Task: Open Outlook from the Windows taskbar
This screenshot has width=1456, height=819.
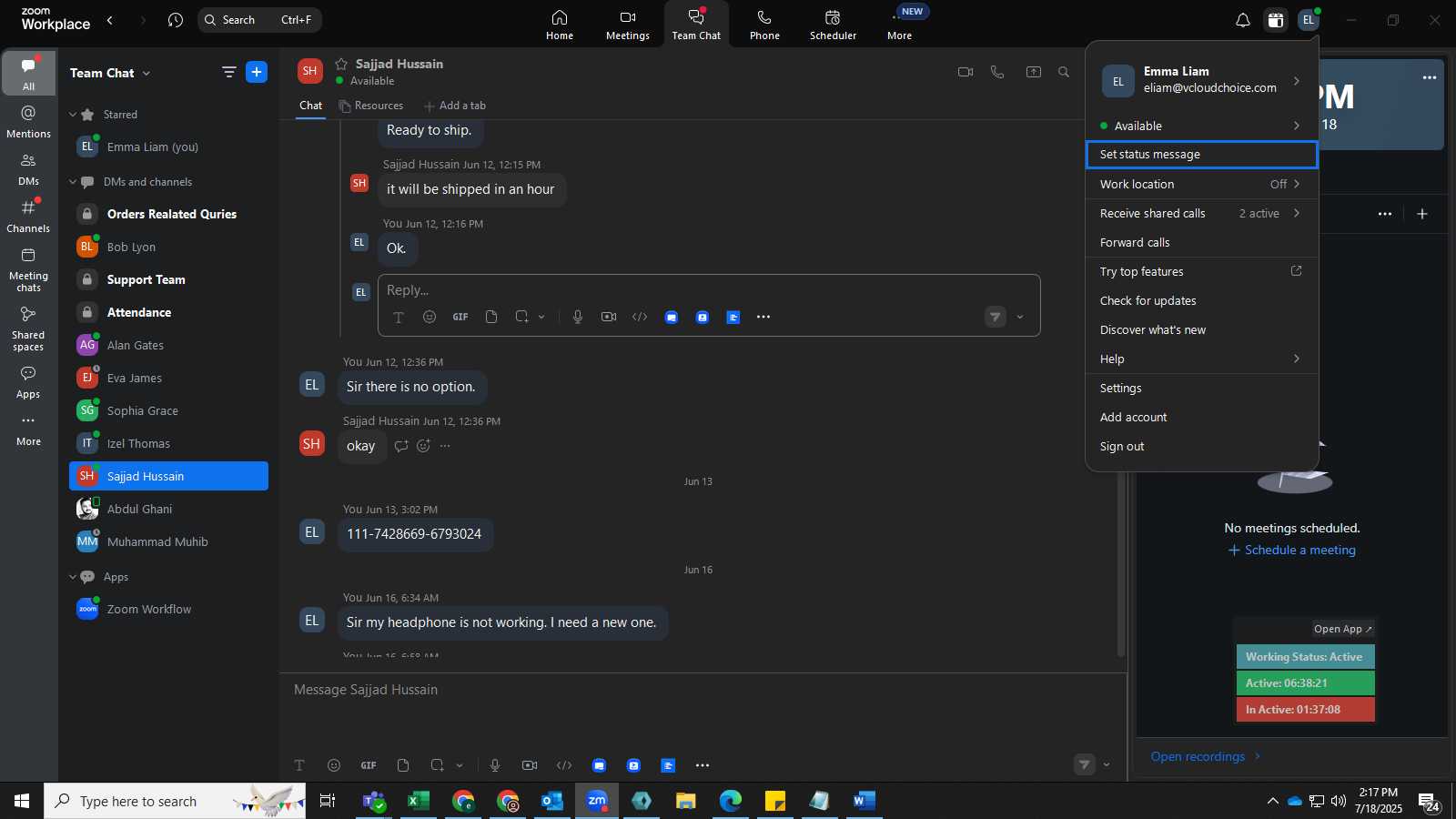Action: pos(552,801)
